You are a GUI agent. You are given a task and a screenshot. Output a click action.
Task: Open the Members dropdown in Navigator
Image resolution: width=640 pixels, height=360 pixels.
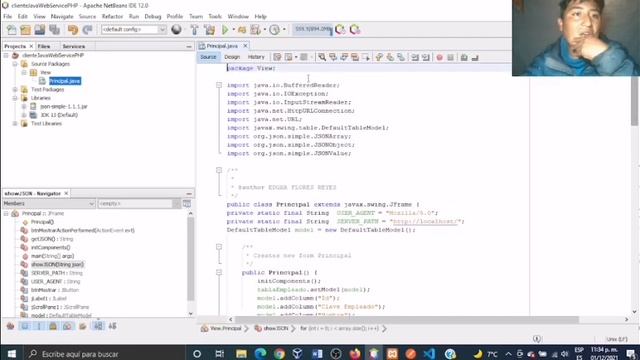pos(49,203)
